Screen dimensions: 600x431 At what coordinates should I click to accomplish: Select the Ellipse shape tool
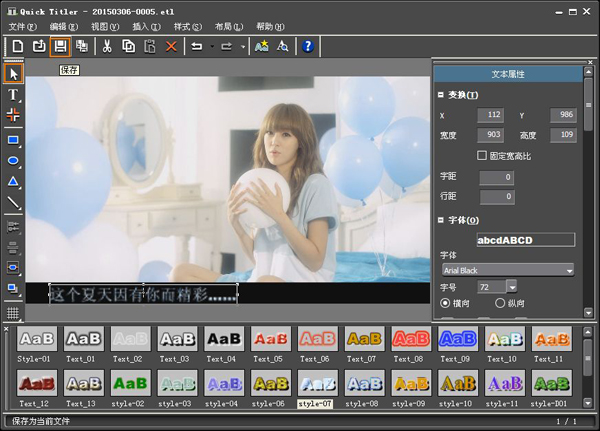pyautogui.click(x=13, y=160)
